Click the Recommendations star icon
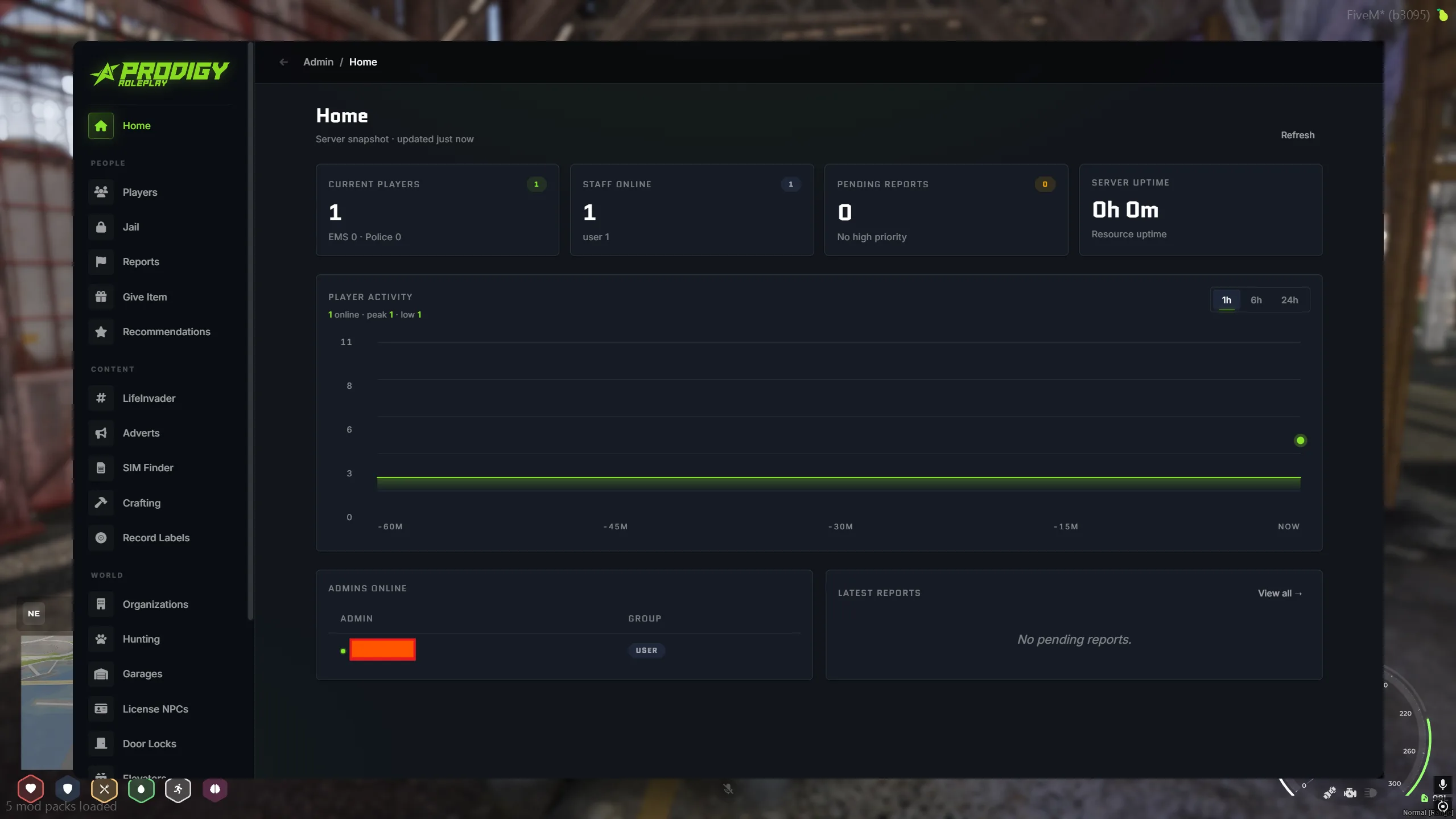Viewport: 1456px width, 819px height. [101, 332]
